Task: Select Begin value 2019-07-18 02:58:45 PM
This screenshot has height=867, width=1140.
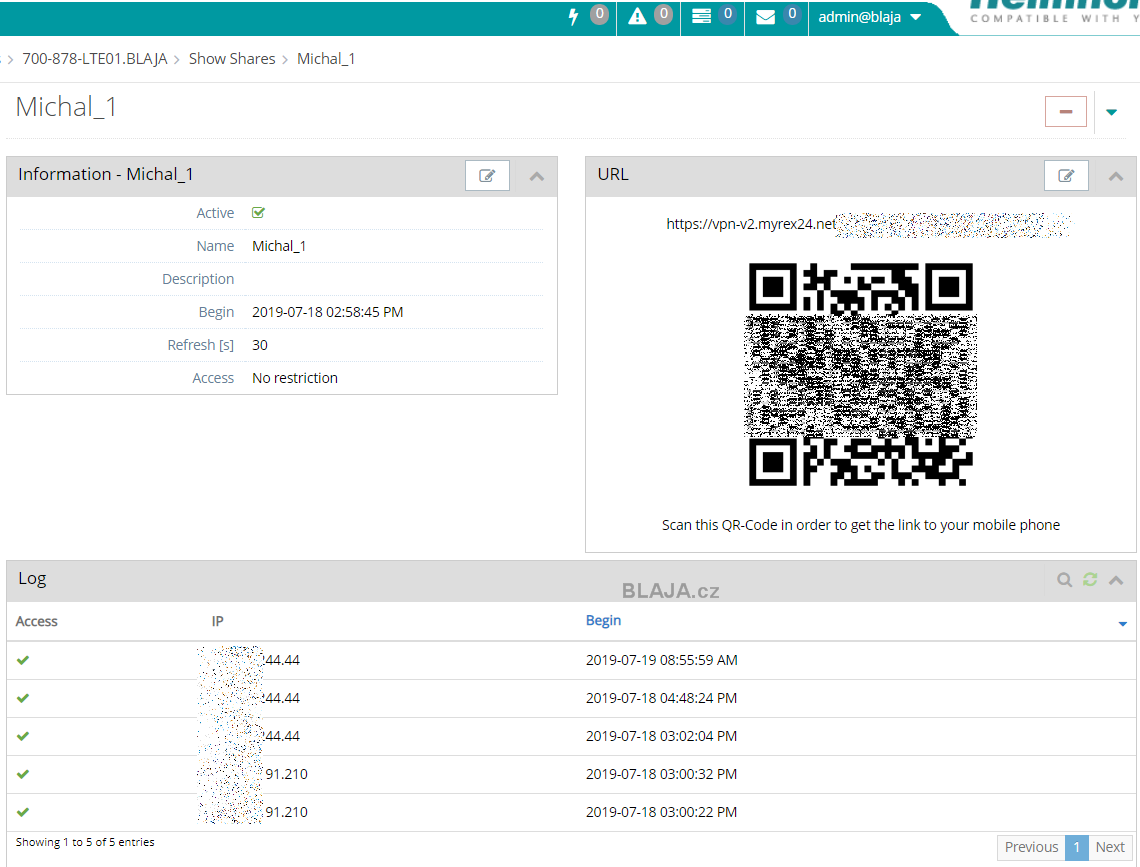Action: pyautogui.click(x=327, y=312)
